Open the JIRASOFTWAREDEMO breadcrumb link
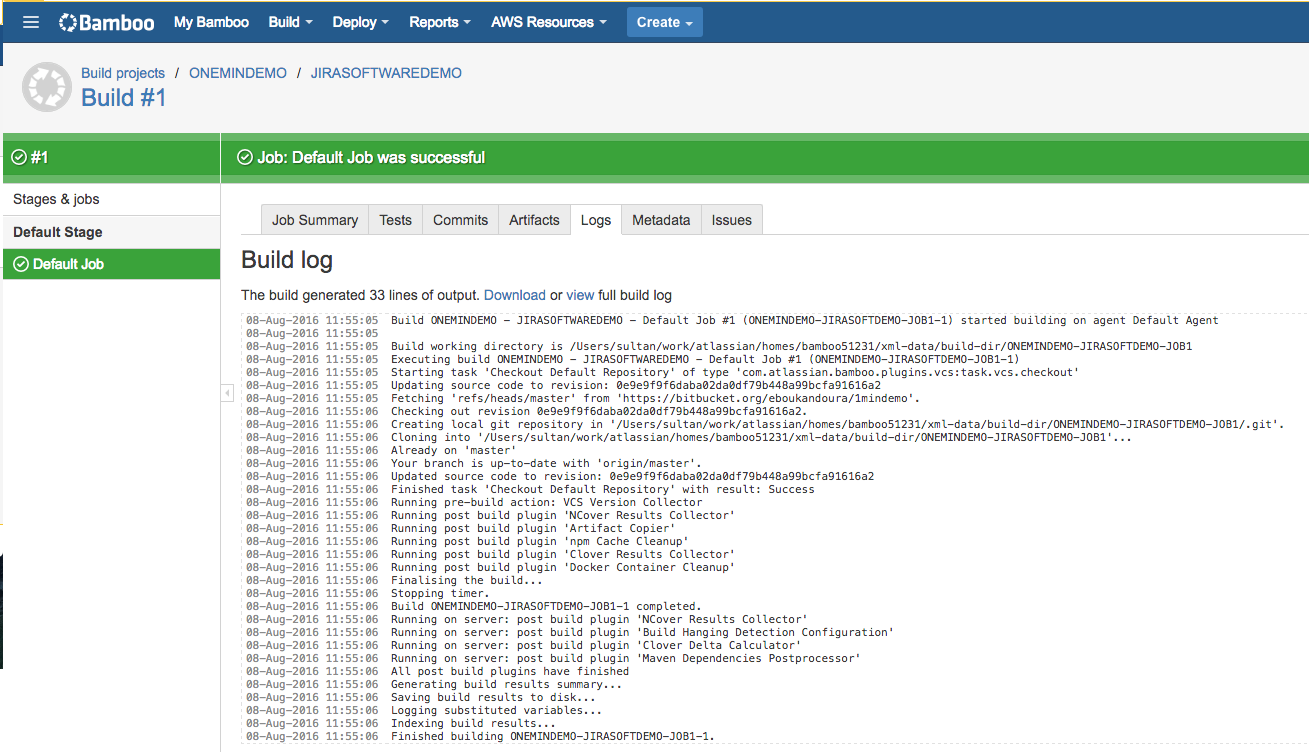The height and width of the screenshot is (752, 1309). (386, 73)
